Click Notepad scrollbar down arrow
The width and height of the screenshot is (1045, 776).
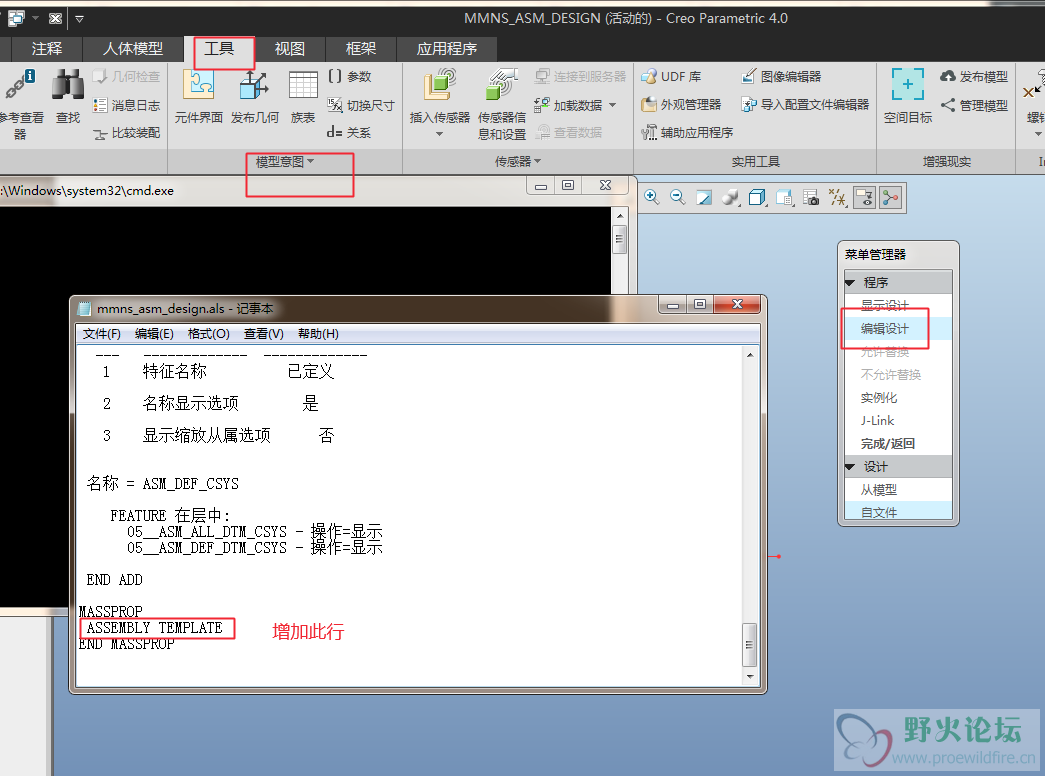[x=750, y=677]
